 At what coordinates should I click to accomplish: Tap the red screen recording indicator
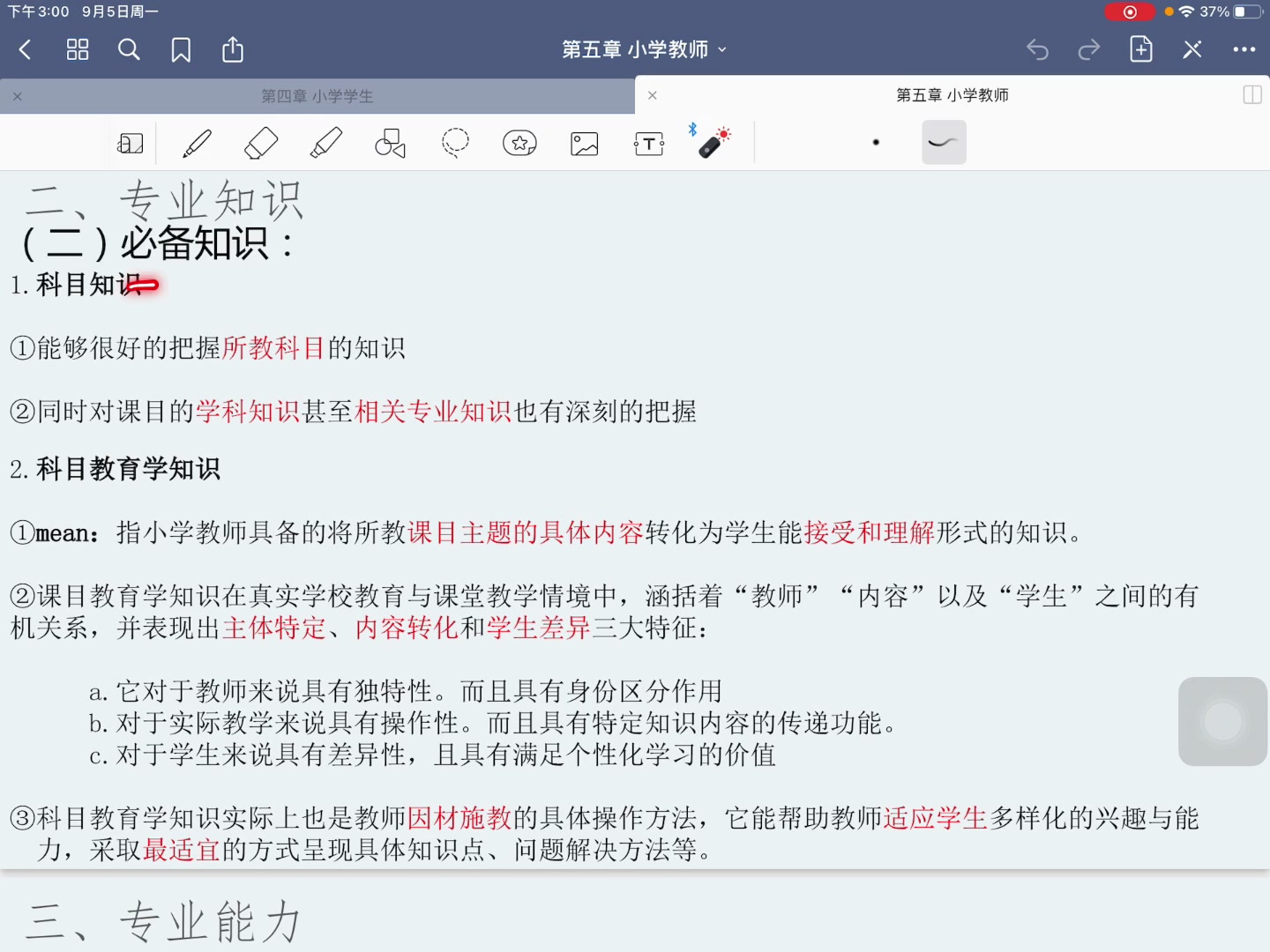1130,11
